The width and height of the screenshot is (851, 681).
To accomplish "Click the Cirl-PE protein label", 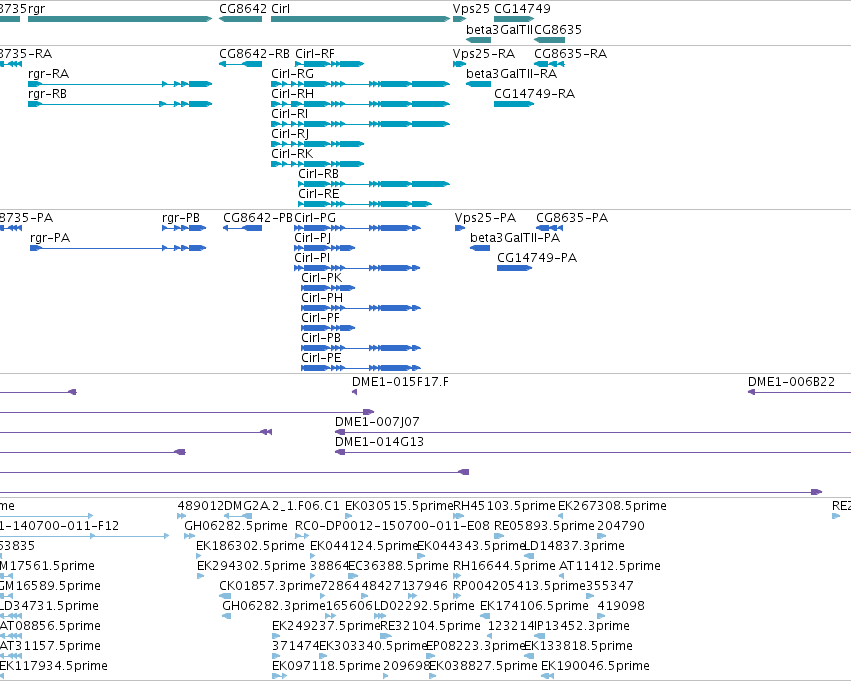I will pyautogui.click(x=321, y=358).
